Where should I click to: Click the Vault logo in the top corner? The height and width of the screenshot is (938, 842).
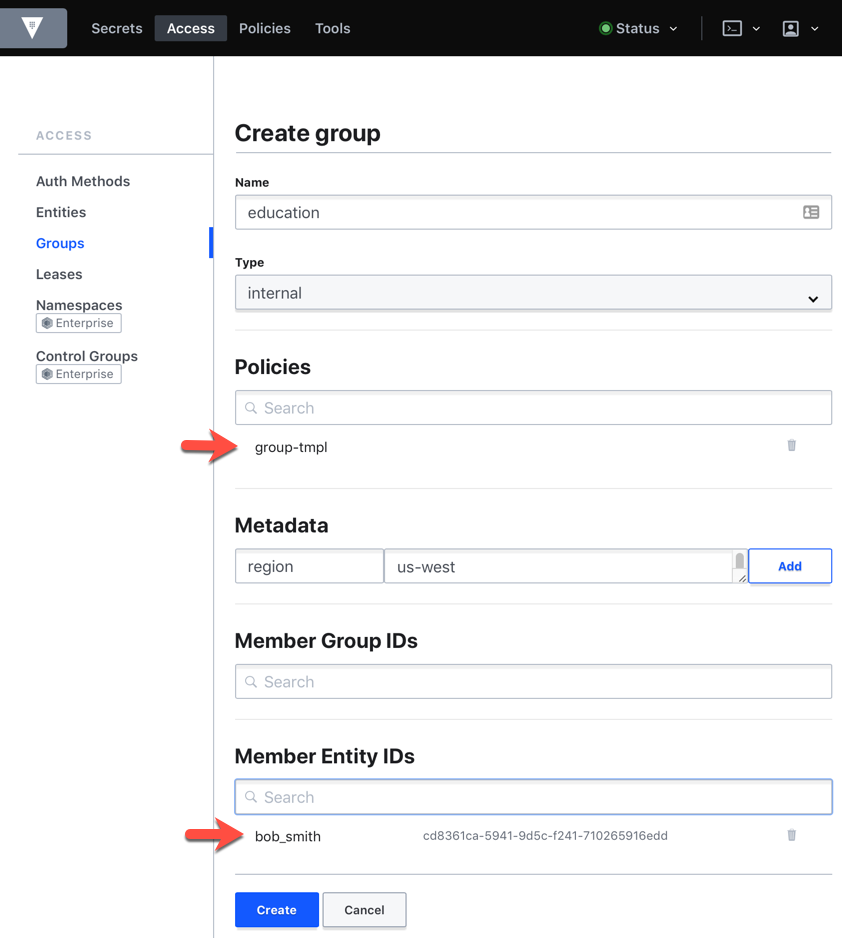(34, 28)
